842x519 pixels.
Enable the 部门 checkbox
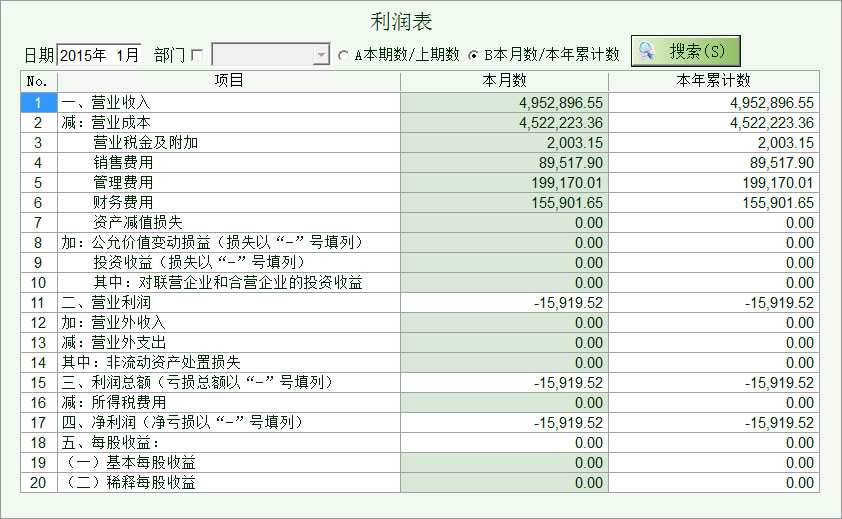click(x=196, y=54)
